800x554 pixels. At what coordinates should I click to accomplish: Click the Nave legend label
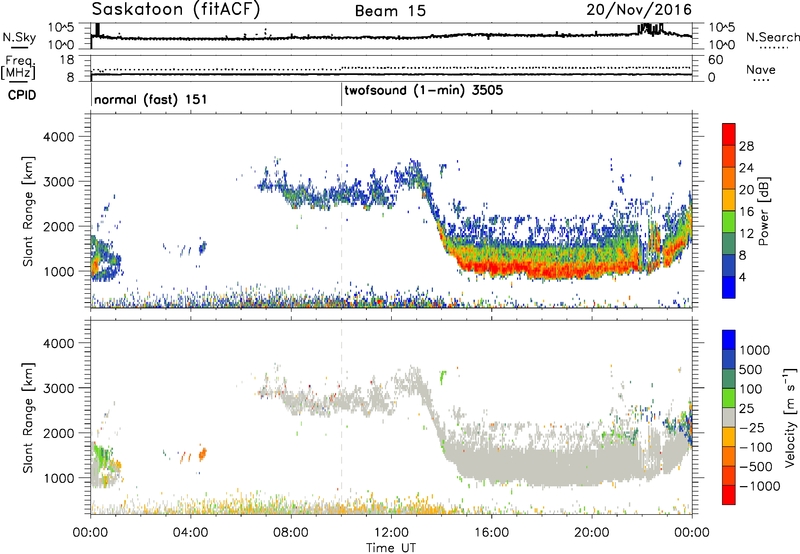point(761,70)
